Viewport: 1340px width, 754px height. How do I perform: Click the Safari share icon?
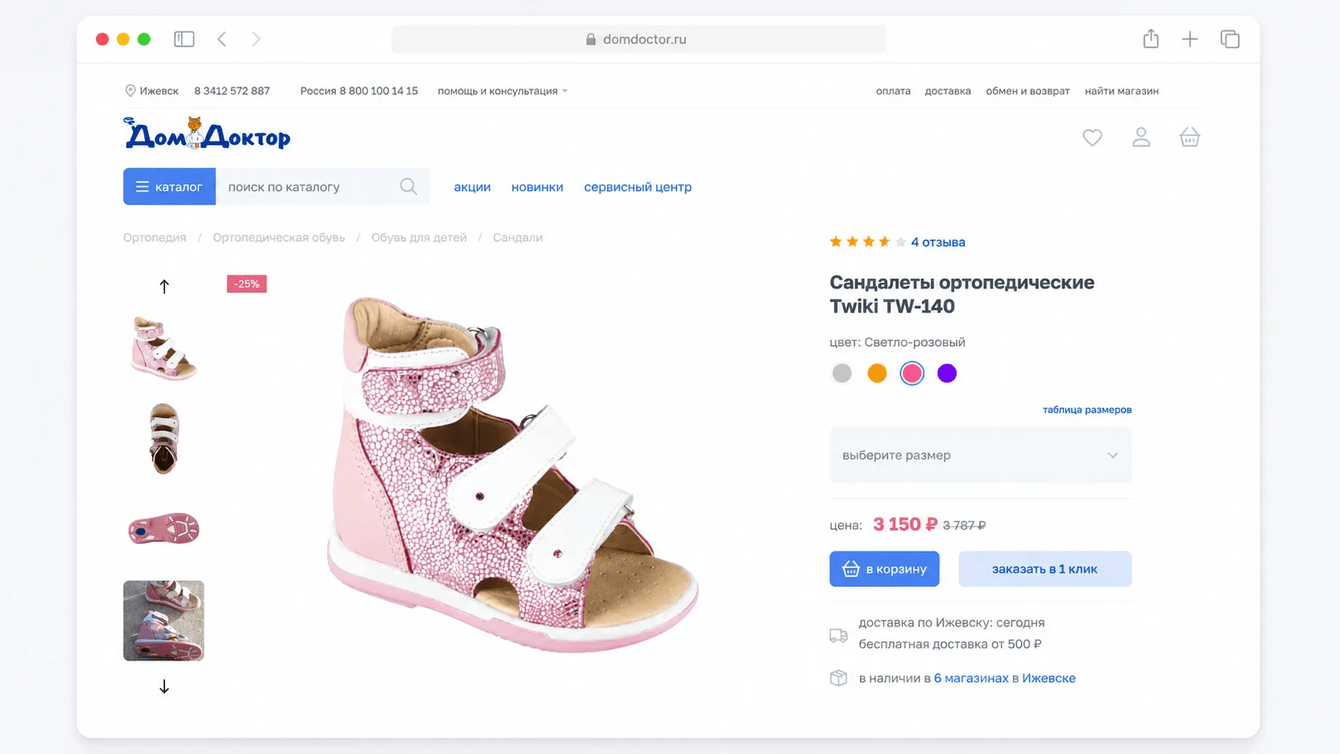[x=1151, y=39]
